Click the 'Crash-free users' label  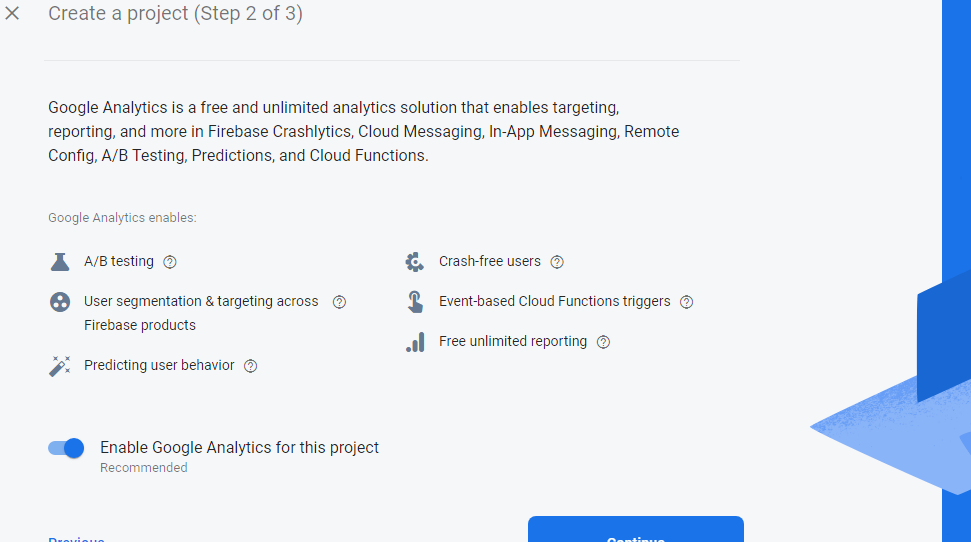point(490,261)
